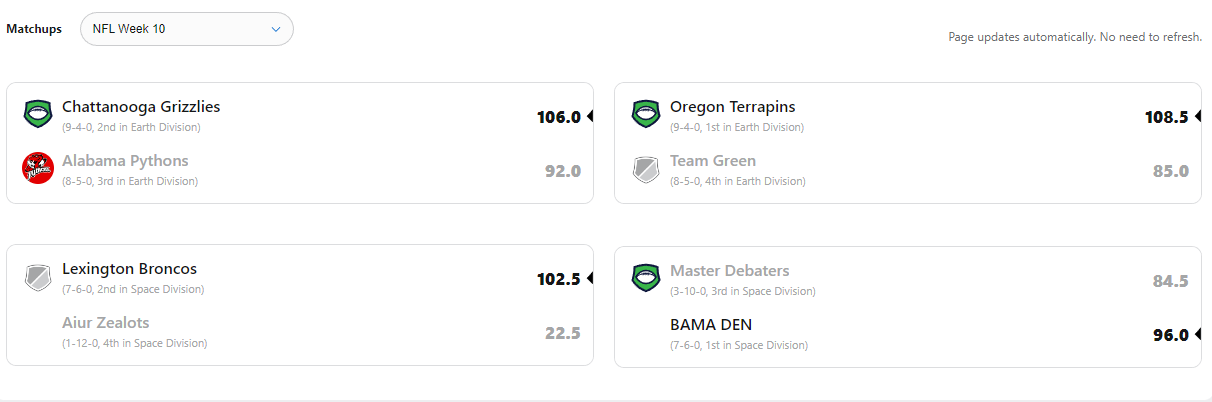Click the Terrapins 108.5 score
Viewport: 1212px width, 402px height.
point(1166,117)
